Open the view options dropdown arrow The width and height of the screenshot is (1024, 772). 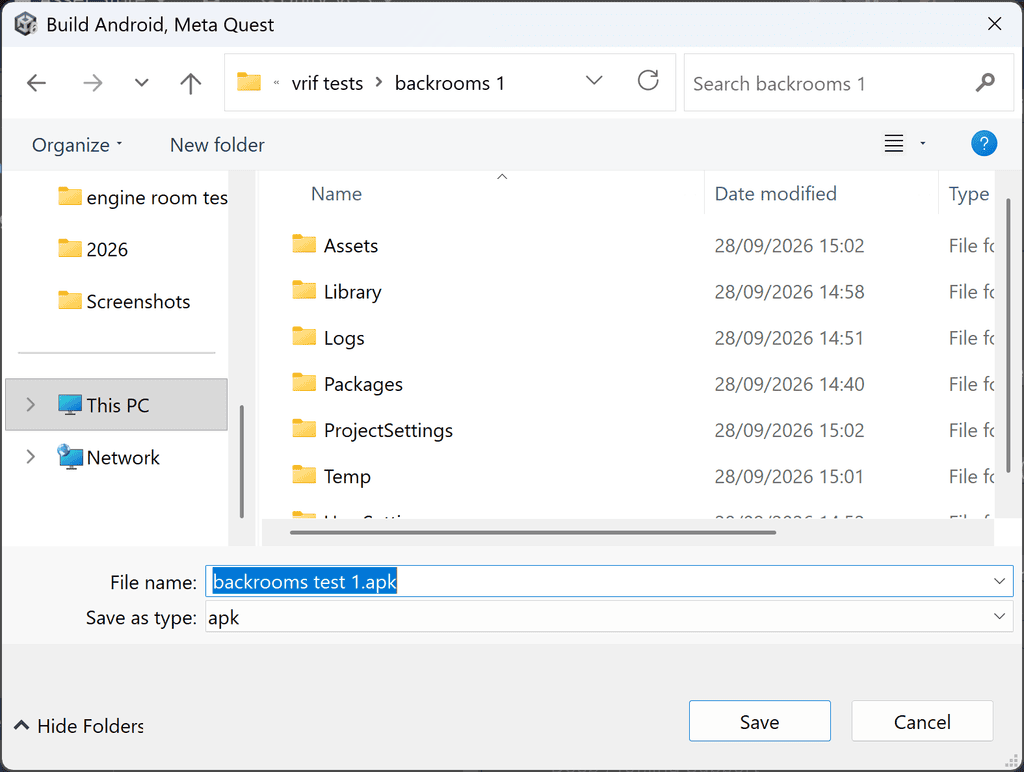(923, 143)
